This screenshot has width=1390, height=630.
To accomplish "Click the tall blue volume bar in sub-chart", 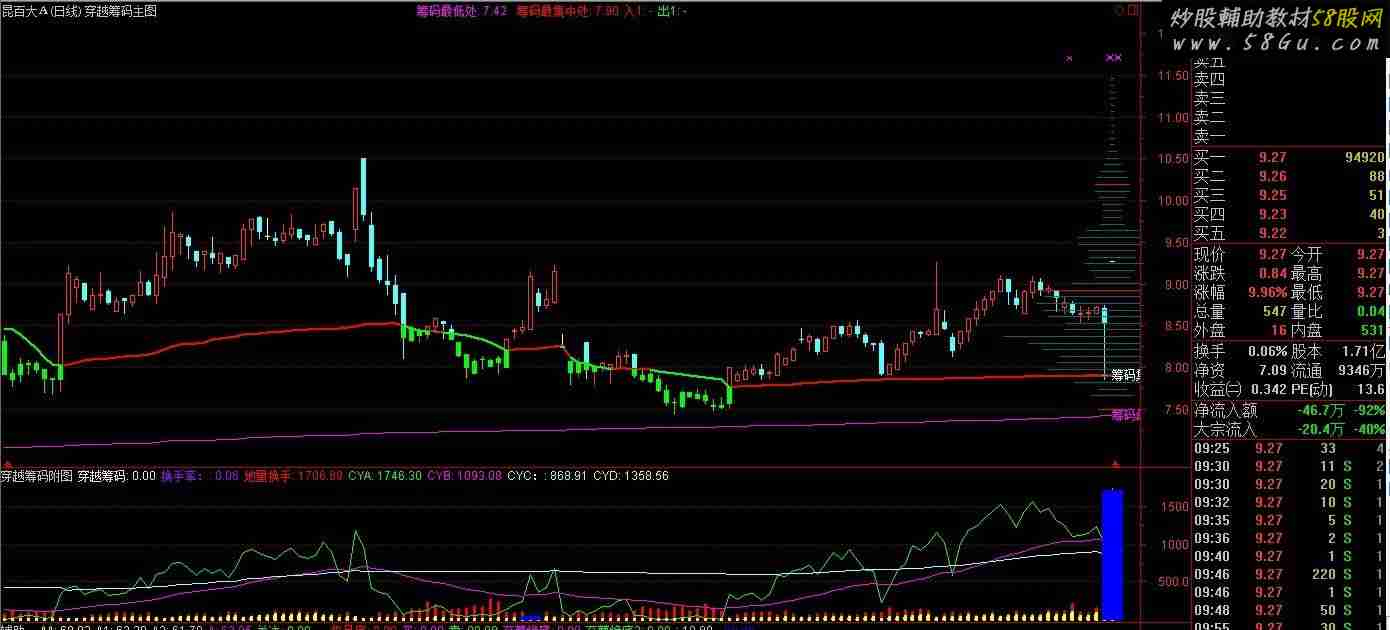I will (x=1112, y=553).
